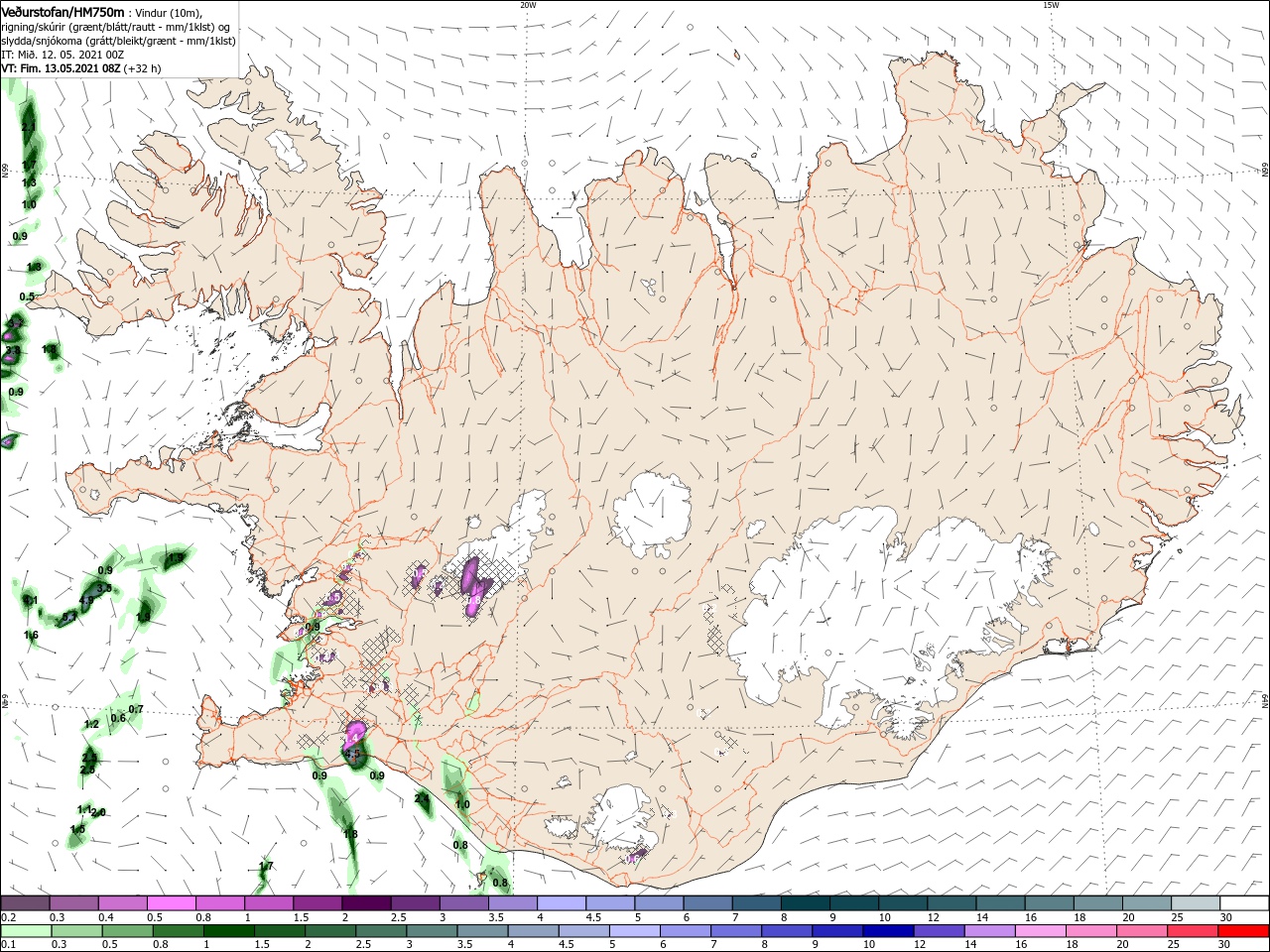This screenshot has width=1270, height=952.
Task: Click the purple snowfall patch on Langjökull glacier
Action: click(474, 586)
